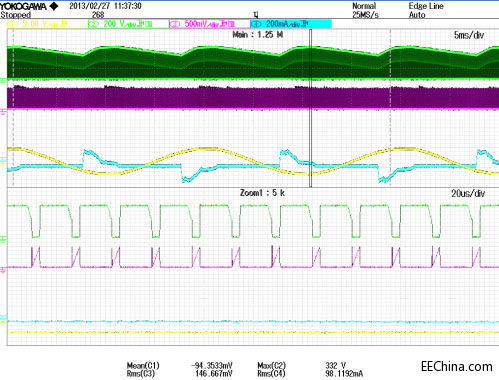
Task: Click the 'Rms(C3)' measurement label
Action: 141,374
